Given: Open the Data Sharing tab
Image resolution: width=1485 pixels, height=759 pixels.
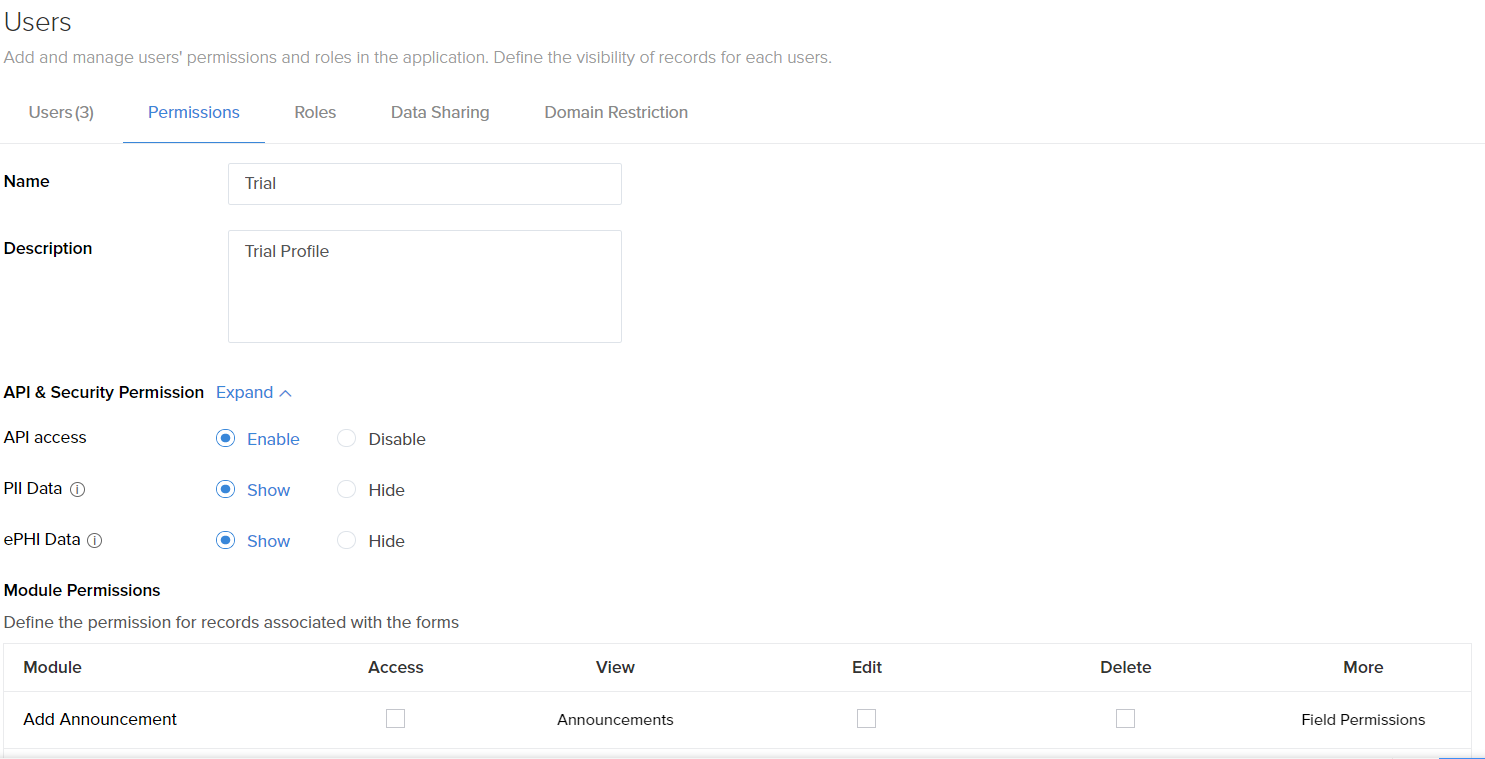Looking at the screenshot, I should click(x=440, y=112).
